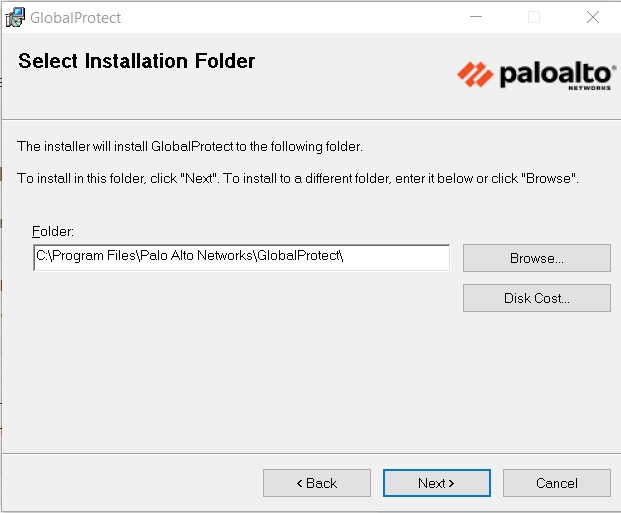
Task: Click the Folder path input field
Action: coord(241,257)
